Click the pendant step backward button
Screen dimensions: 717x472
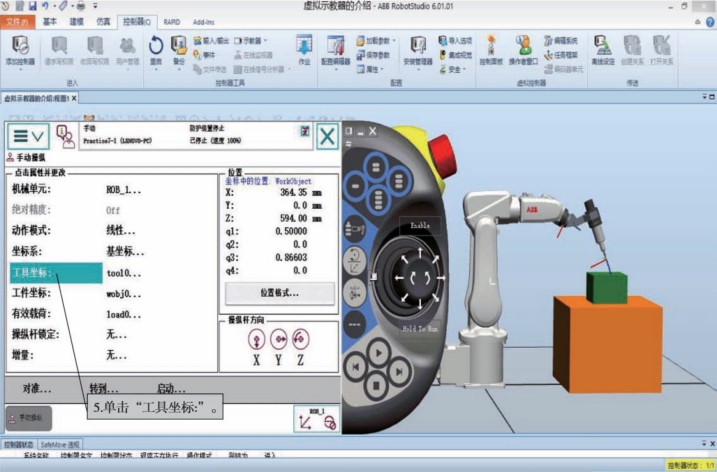[x=355, y=367]
